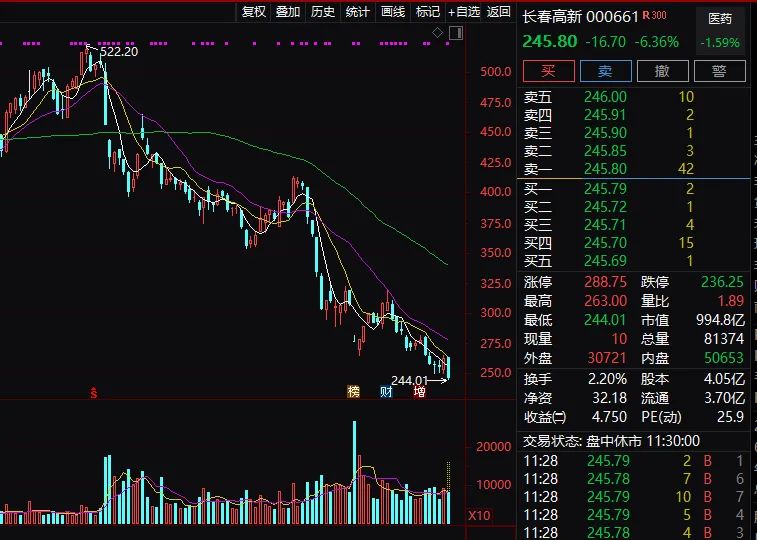Open 统计 statistics in chart toolbar
757x540 pixels.
point(357,12)
